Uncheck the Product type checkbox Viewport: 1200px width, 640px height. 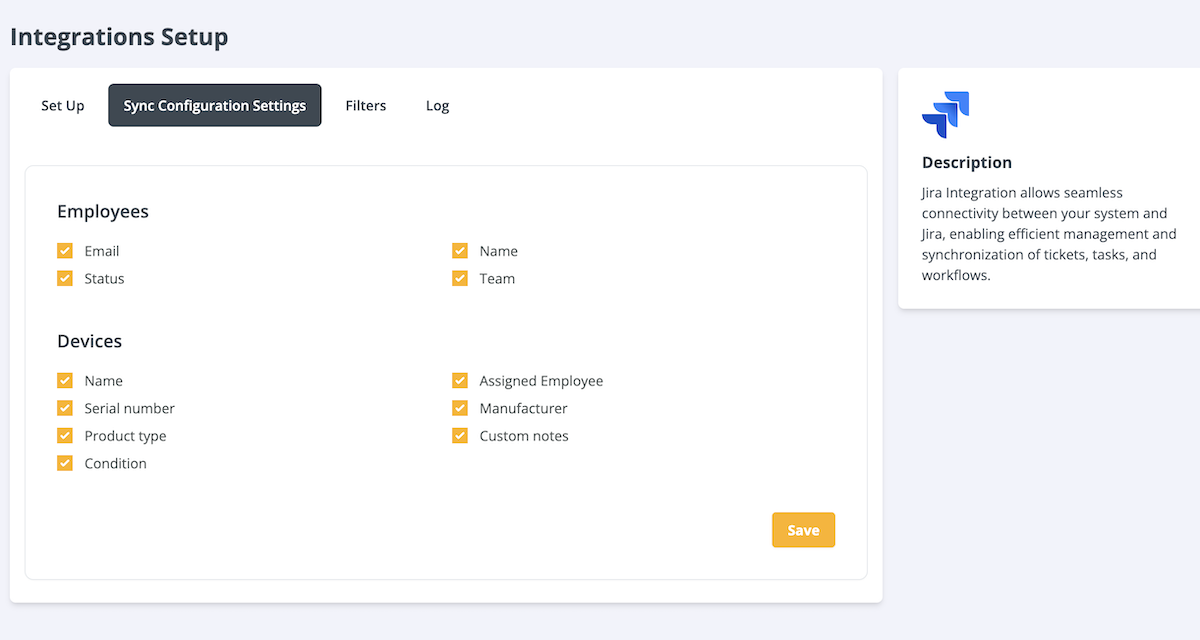pyautogui.click(x=65, y=436)
